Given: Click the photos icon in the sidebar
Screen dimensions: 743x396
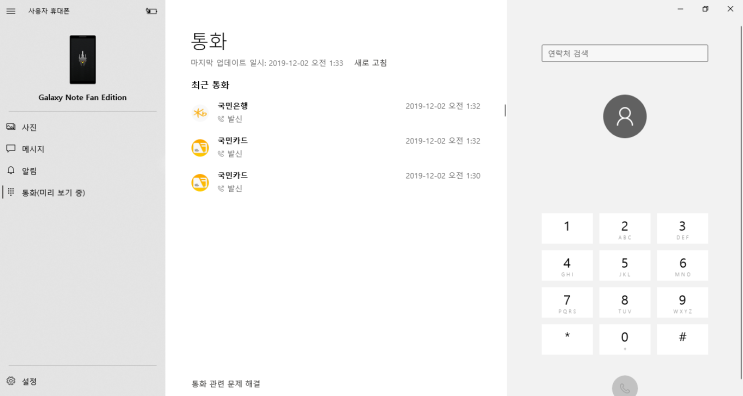Looking at the screenshot, I should [x=11, y=127].
